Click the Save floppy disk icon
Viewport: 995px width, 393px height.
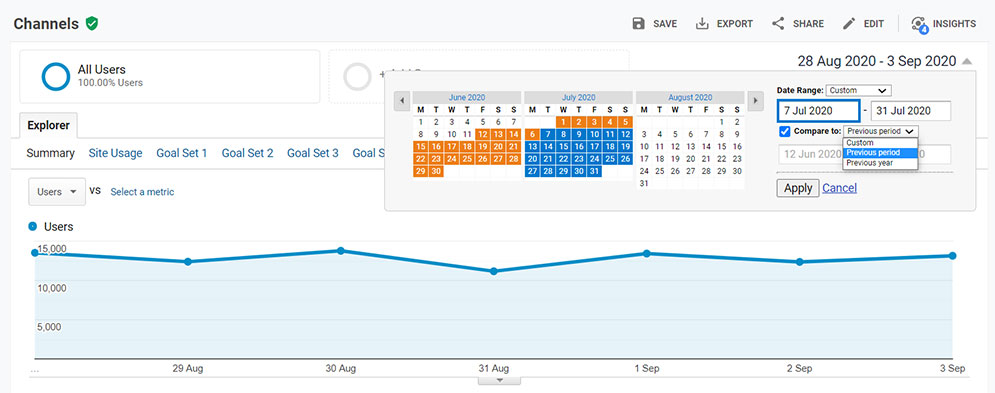pyautogui.click(x=638, y=23)
